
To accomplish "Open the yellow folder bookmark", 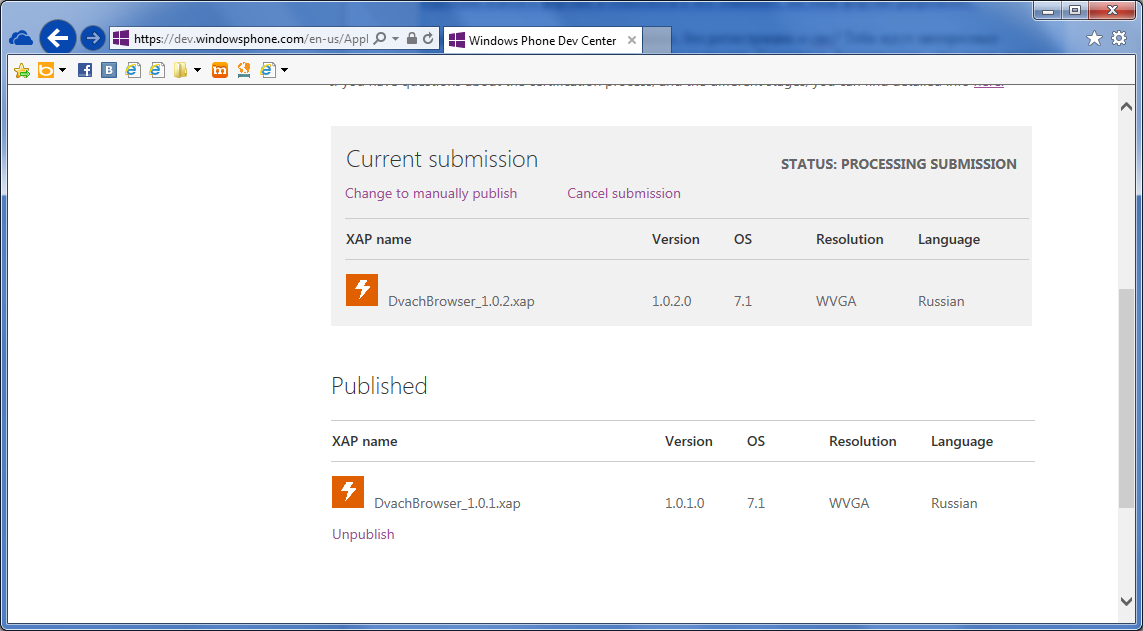I will coord(180,70).
